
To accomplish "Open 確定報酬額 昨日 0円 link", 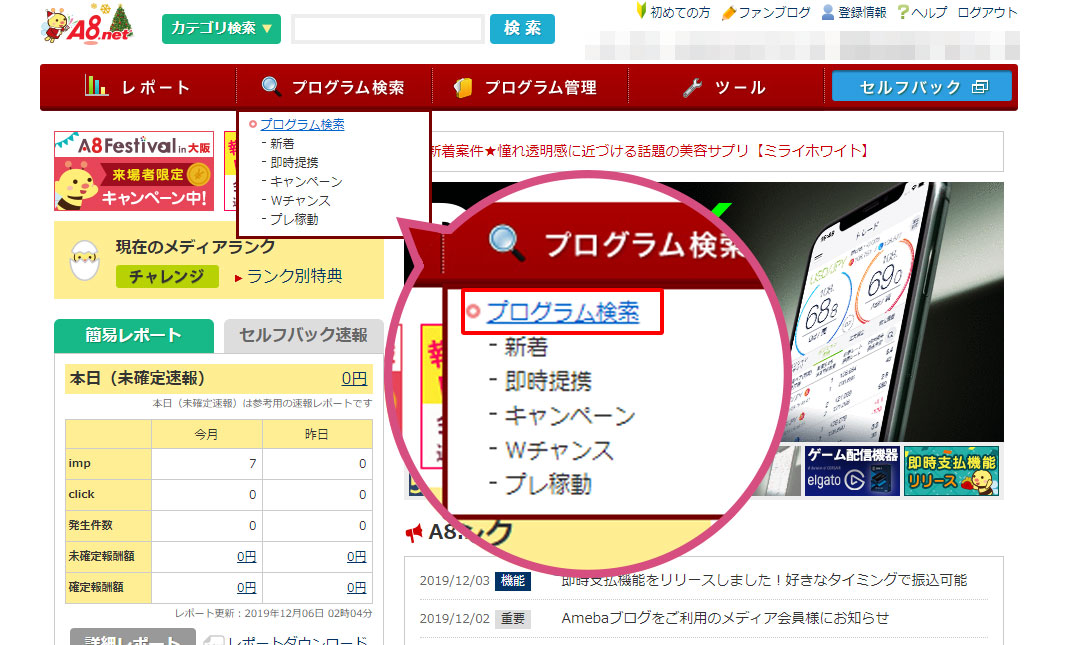I will 356,587.
